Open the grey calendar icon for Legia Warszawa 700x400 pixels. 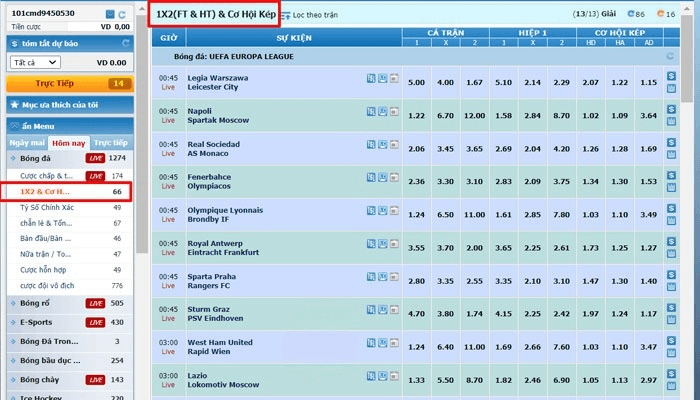[x=394, y=78]
